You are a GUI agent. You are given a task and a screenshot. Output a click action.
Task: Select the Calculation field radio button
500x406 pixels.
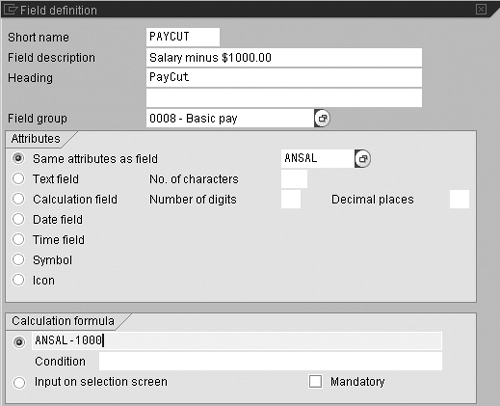(18, 199)
